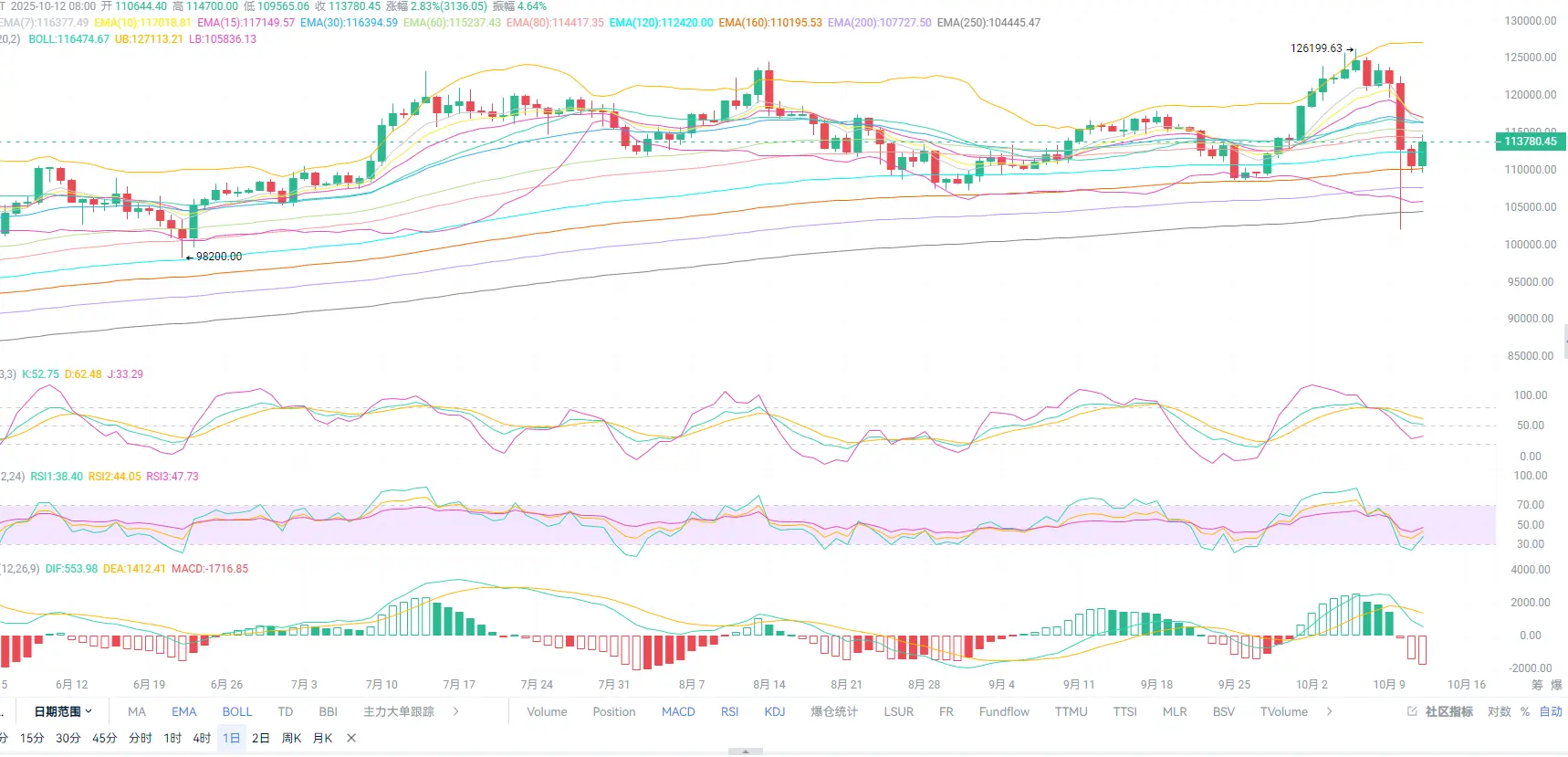Click the EMA(80) legend value
Screen dimensions: 1568x757
tap(555, 23)
